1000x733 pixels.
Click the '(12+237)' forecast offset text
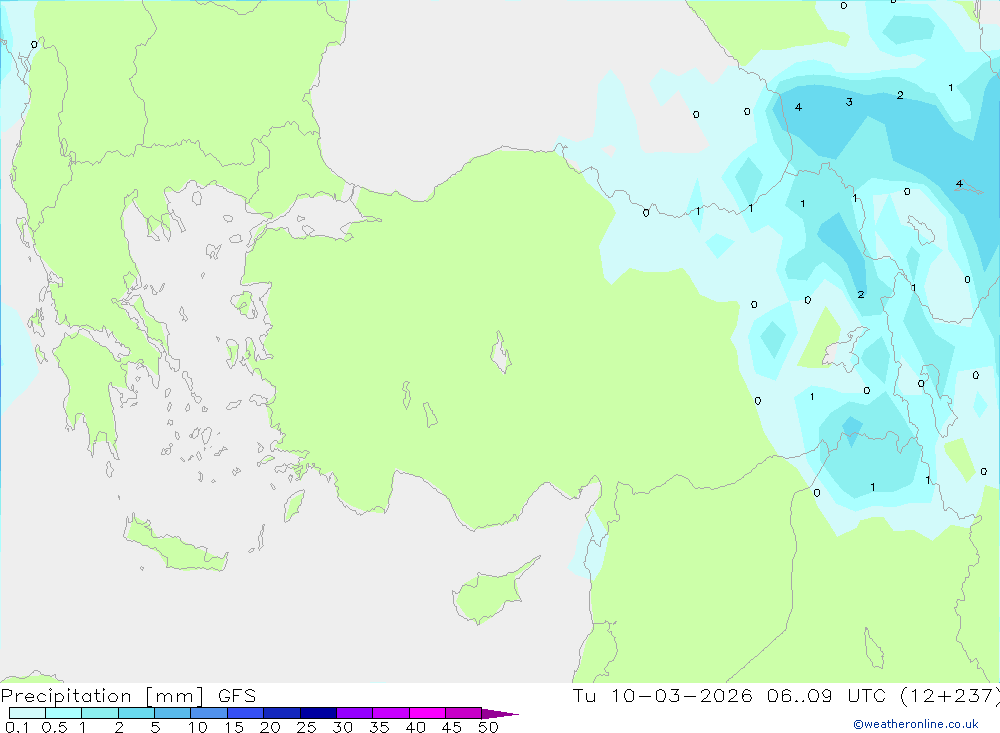tap(950, 695)
